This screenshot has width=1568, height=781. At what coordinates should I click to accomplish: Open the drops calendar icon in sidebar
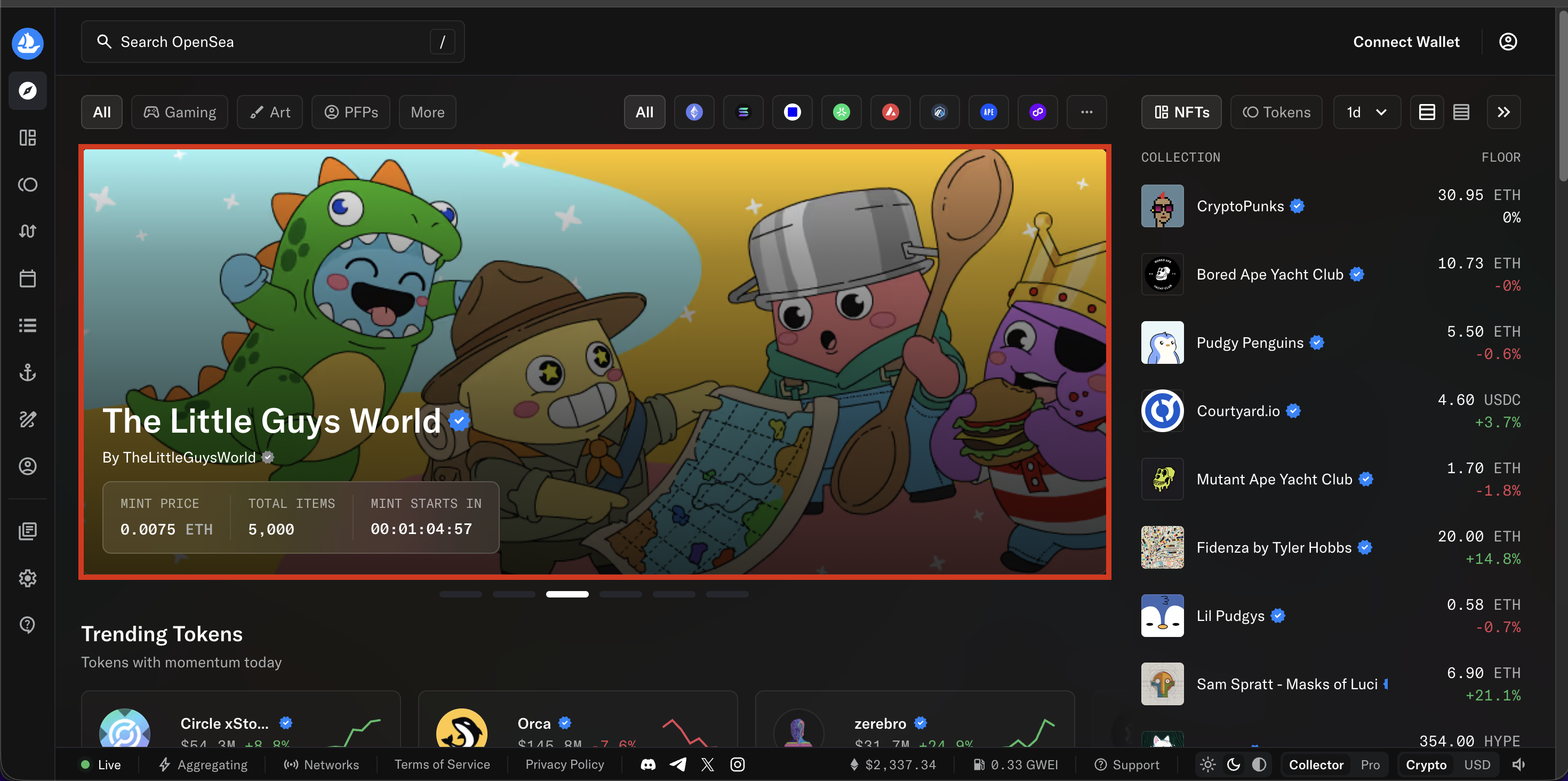tap(27, 278)
